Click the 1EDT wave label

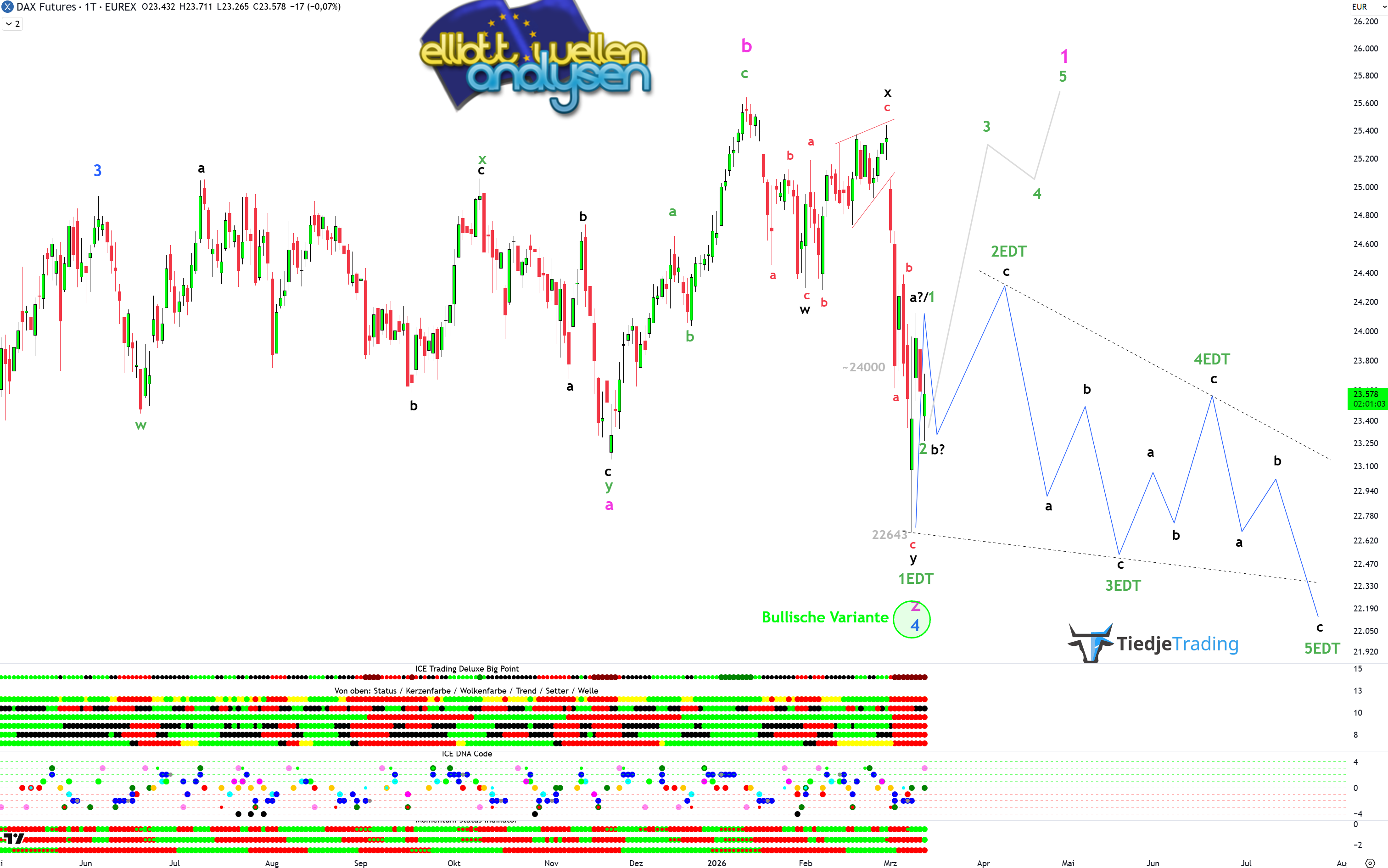916,579
